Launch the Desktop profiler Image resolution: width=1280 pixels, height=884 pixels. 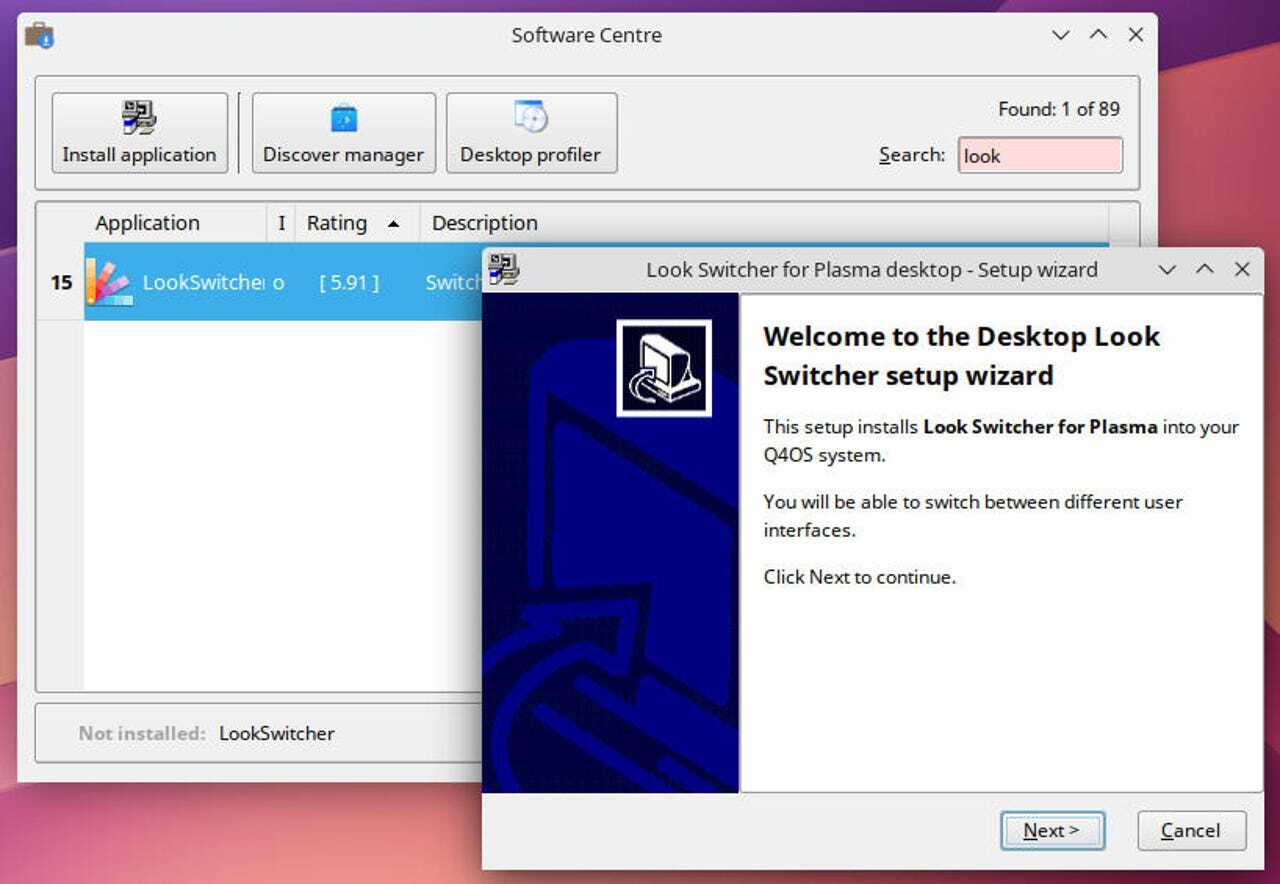click(531, 133)
